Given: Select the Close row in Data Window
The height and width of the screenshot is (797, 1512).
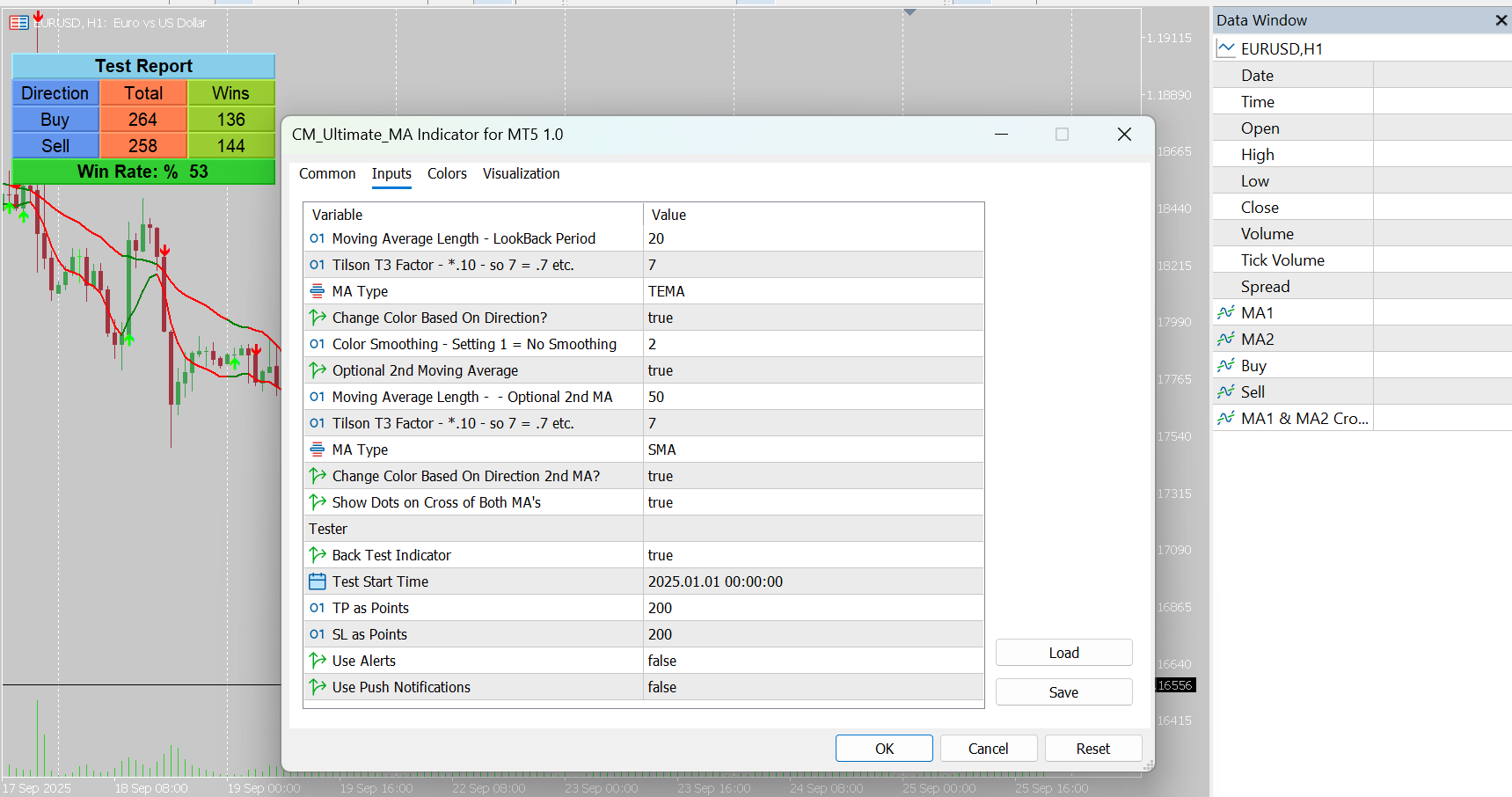Looking at the screenshot, I should [1362, 207].
